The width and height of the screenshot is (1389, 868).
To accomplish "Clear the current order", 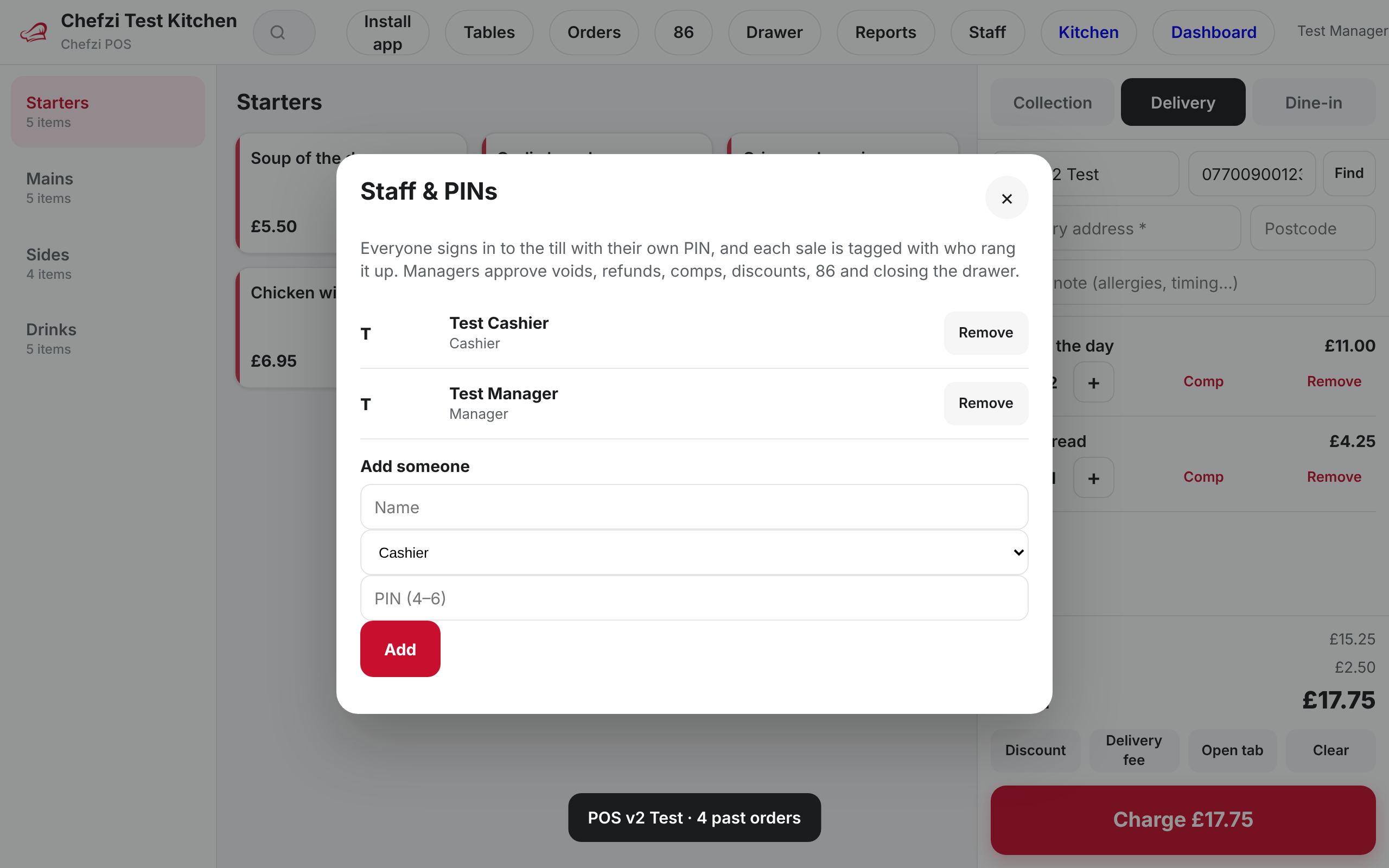I will point(1330,750).
